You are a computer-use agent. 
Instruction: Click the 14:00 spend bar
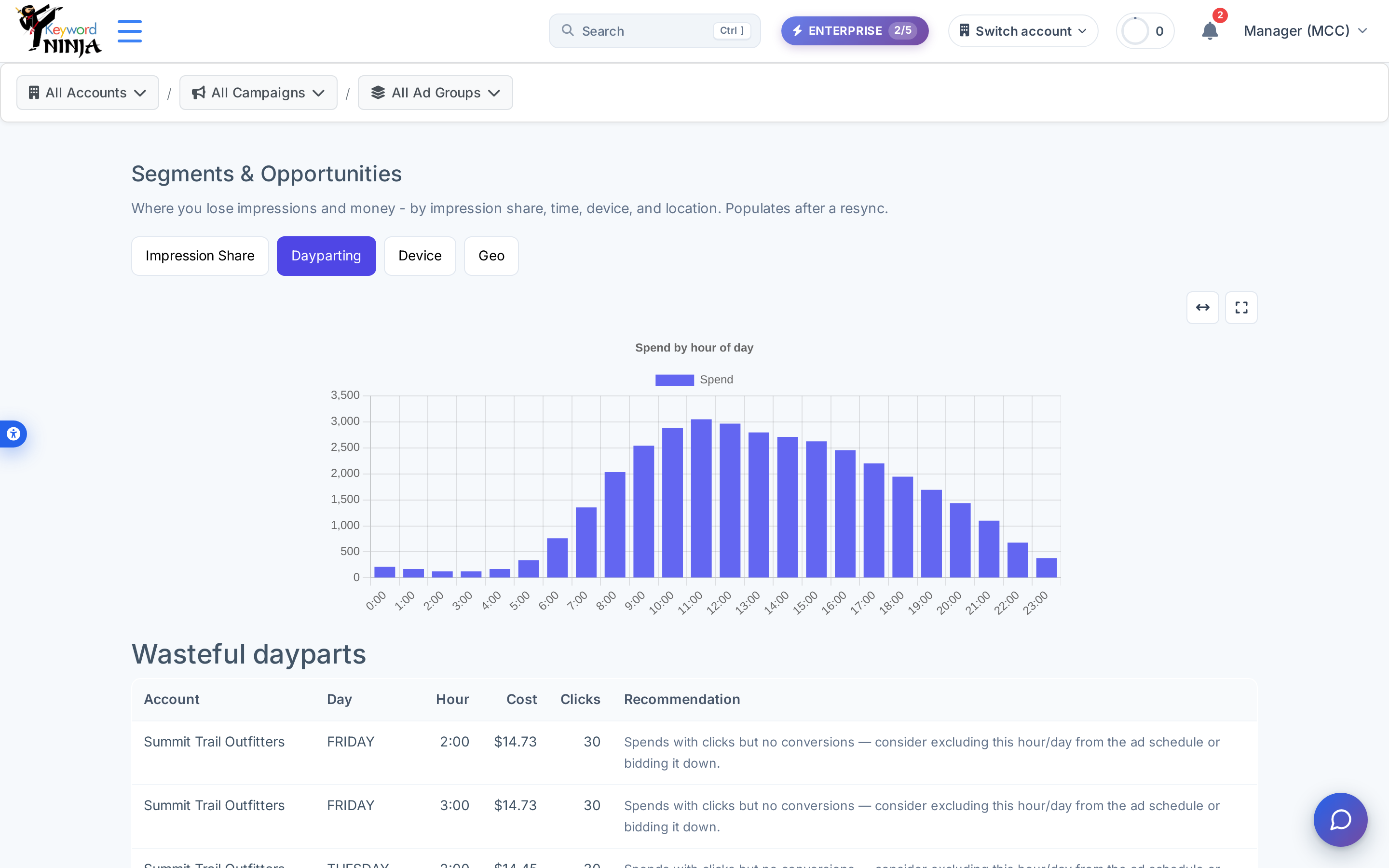click(788, 507)
